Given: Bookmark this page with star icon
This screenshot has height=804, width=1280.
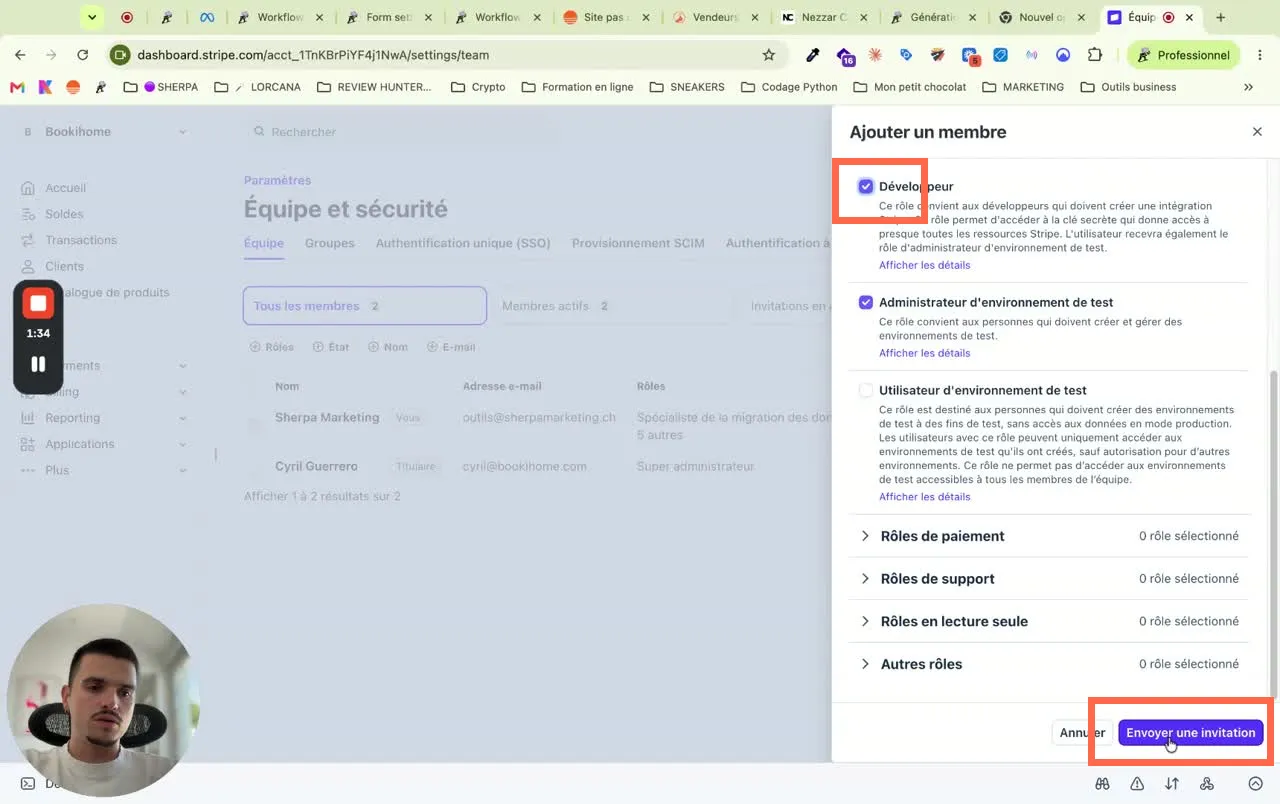Looking at the screenshot, I should (x=768, y=55).
